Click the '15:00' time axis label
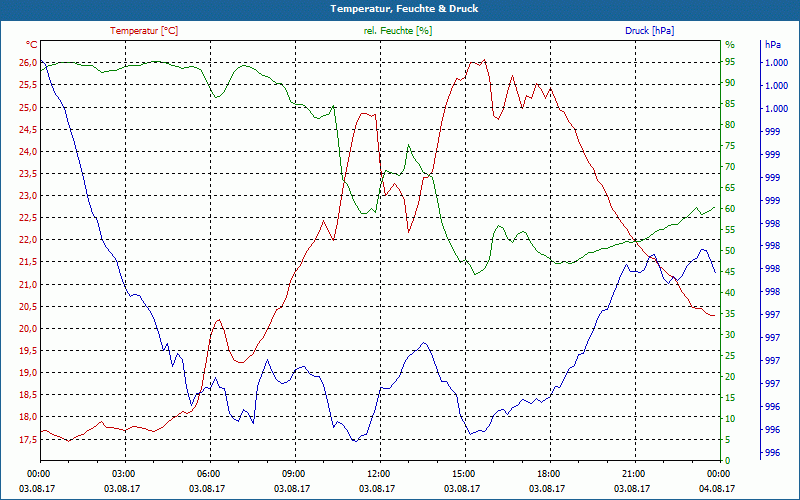800x500 pixels. pos(465,473)
